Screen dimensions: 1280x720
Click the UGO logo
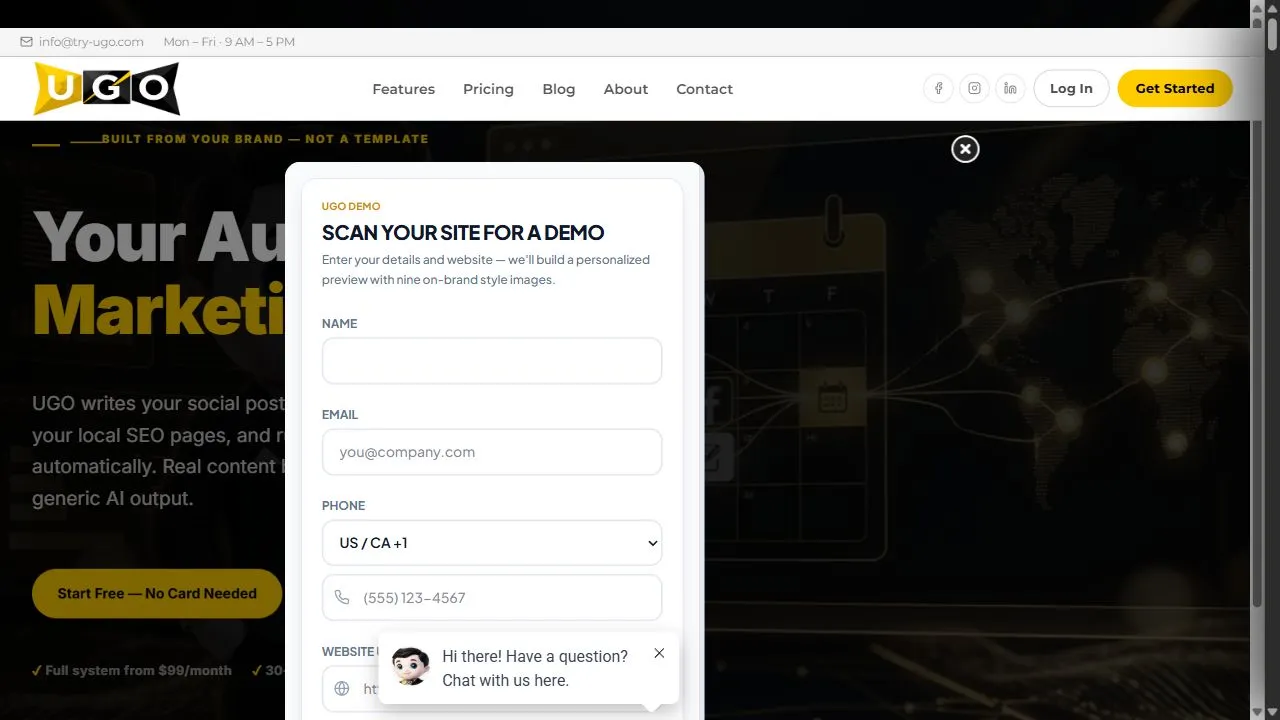pos(107,88)
